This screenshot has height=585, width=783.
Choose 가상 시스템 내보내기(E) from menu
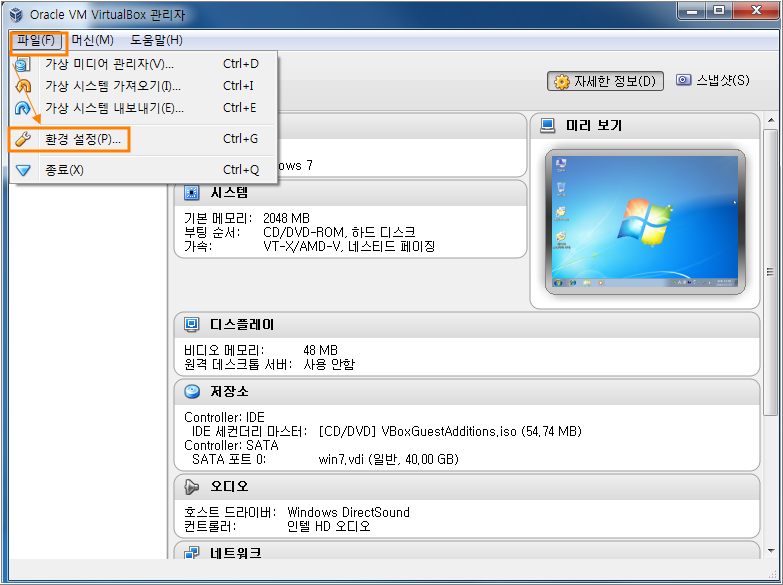pyautogui.click(x=143, y=108)
